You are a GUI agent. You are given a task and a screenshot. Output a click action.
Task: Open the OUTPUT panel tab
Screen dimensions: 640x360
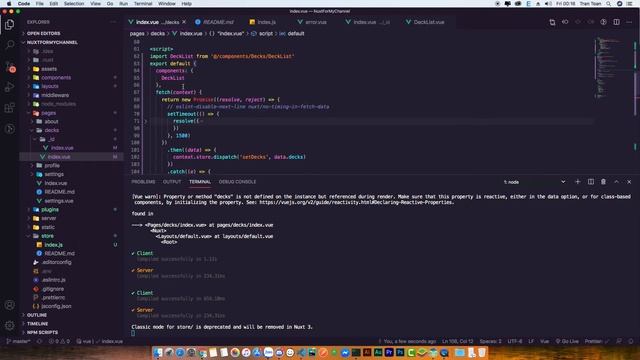click(172, 182)
